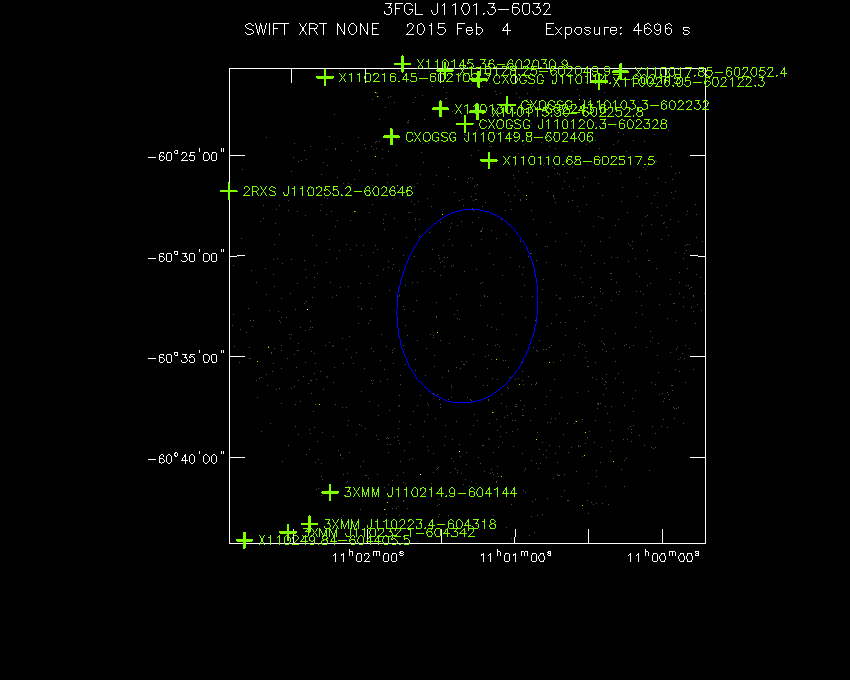Click the Exposure: 4696 s label
This screenshot has height=680, width=850.
click(x=617, y=30)
